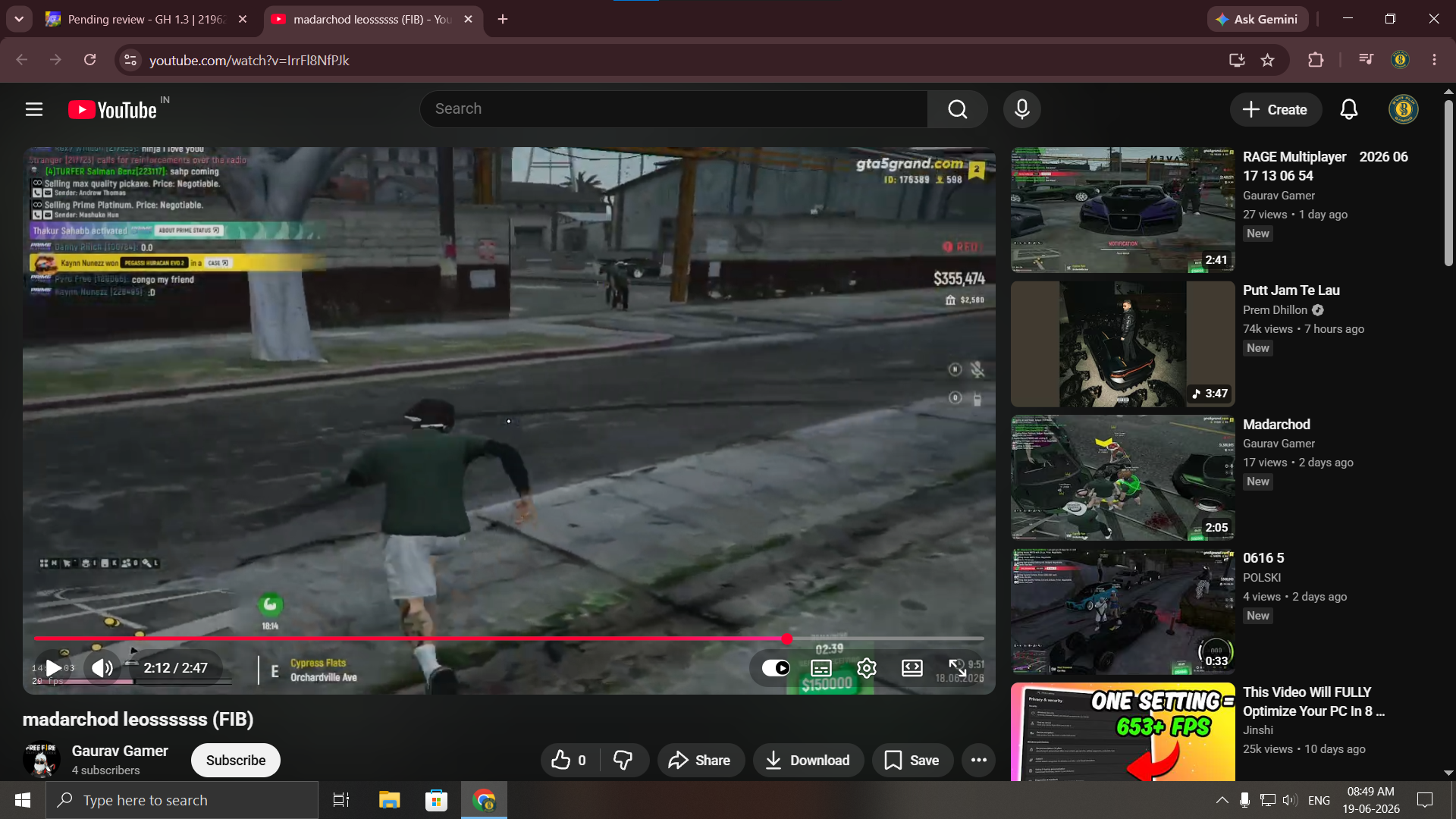Open the Madarchod video thumbnail in sidebar
1456x819 pixels.
click(1123, 478)
